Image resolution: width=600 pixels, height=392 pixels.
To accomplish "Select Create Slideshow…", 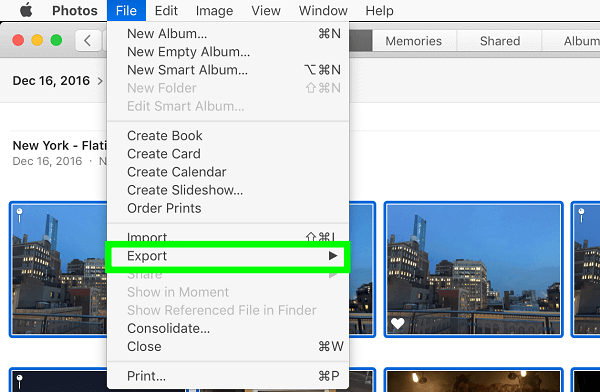I will coord(228,190).
